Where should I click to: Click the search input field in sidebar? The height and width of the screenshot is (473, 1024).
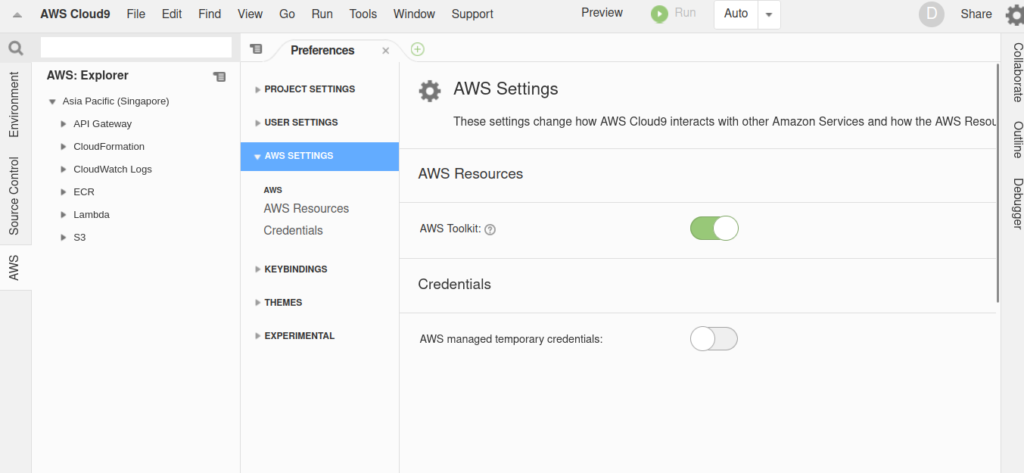[x=136, y=48]
